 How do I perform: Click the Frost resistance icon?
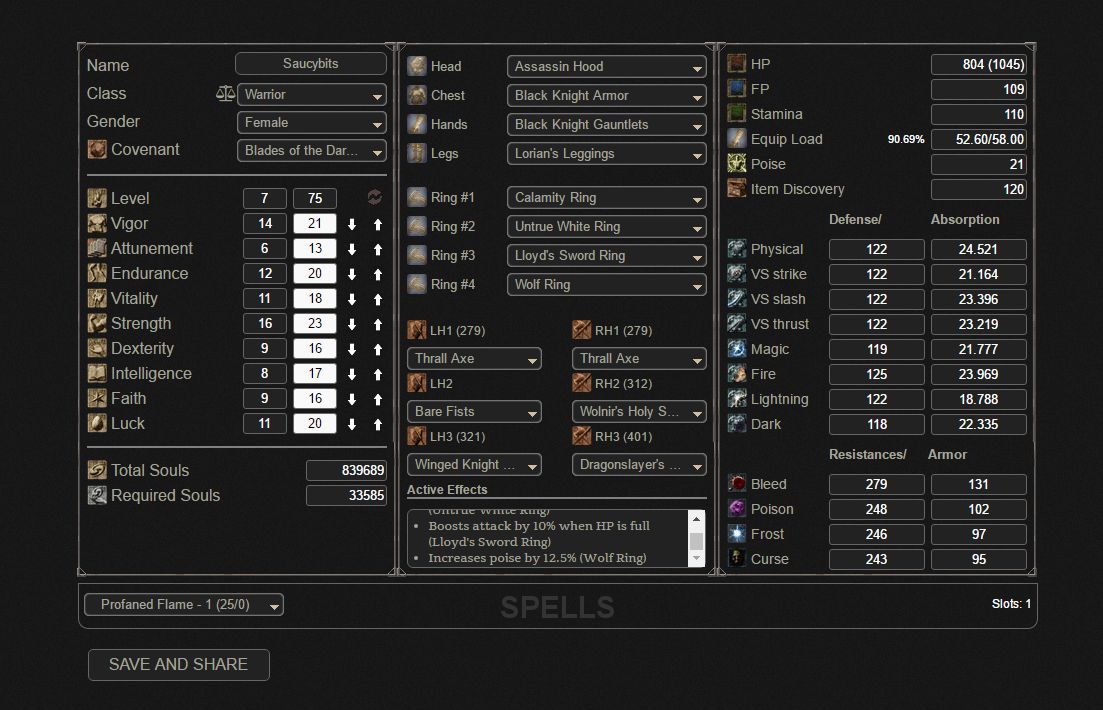pyautogui.click(x=737, y=533)
